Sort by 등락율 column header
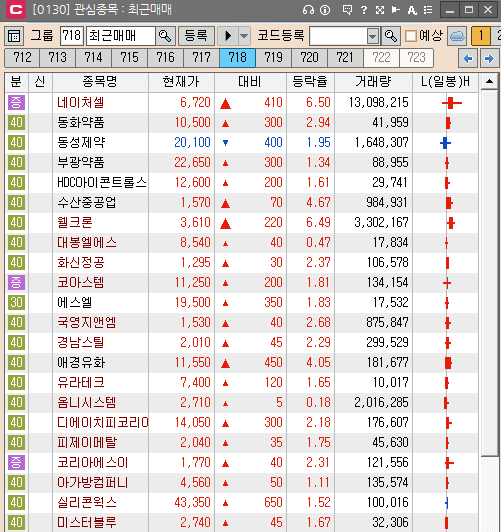This screenshot has width=501, height=532. coord(310,82)
